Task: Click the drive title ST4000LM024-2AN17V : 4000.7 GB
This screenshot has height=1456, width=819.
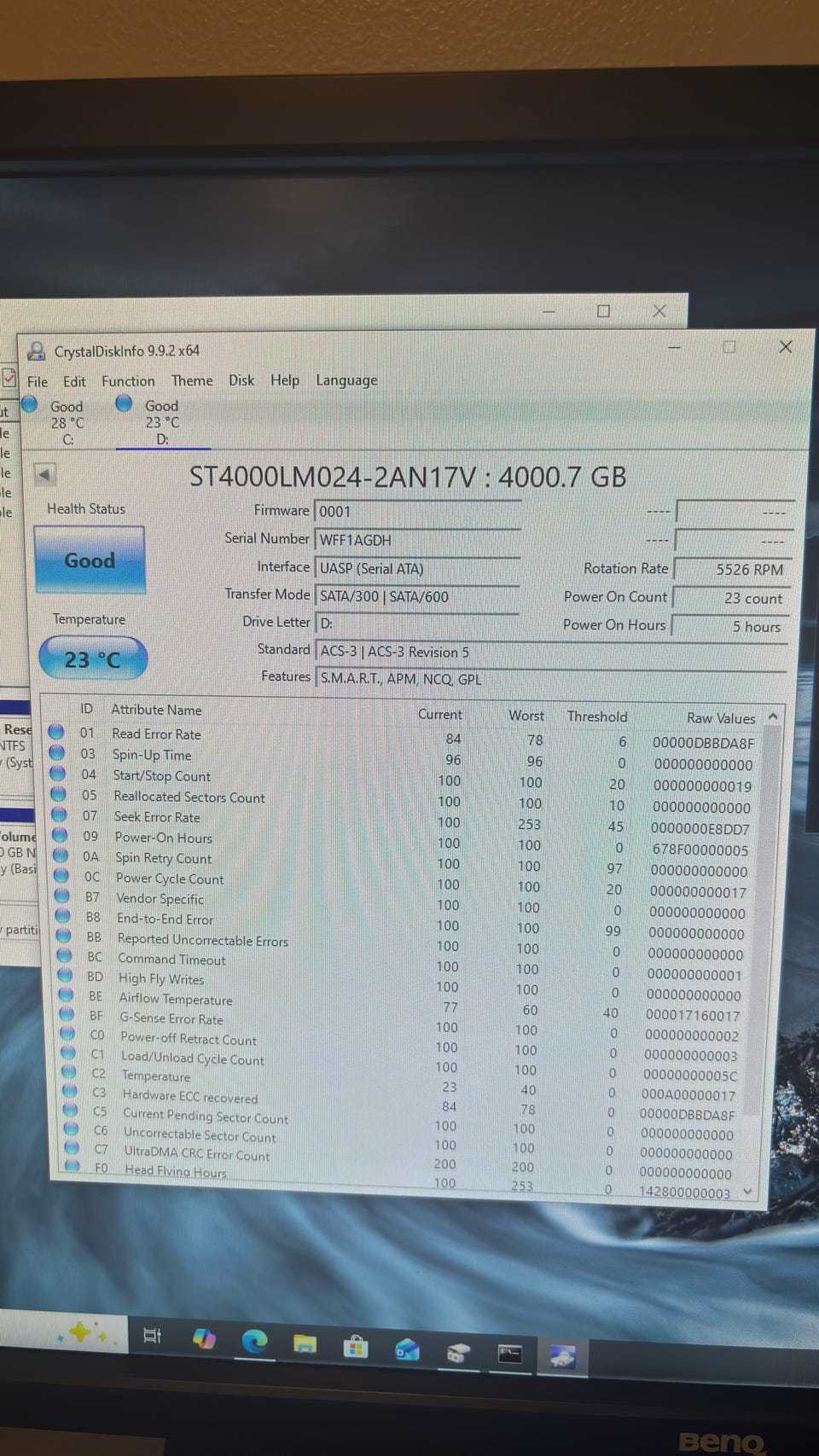Action: (x=408, y=477)
